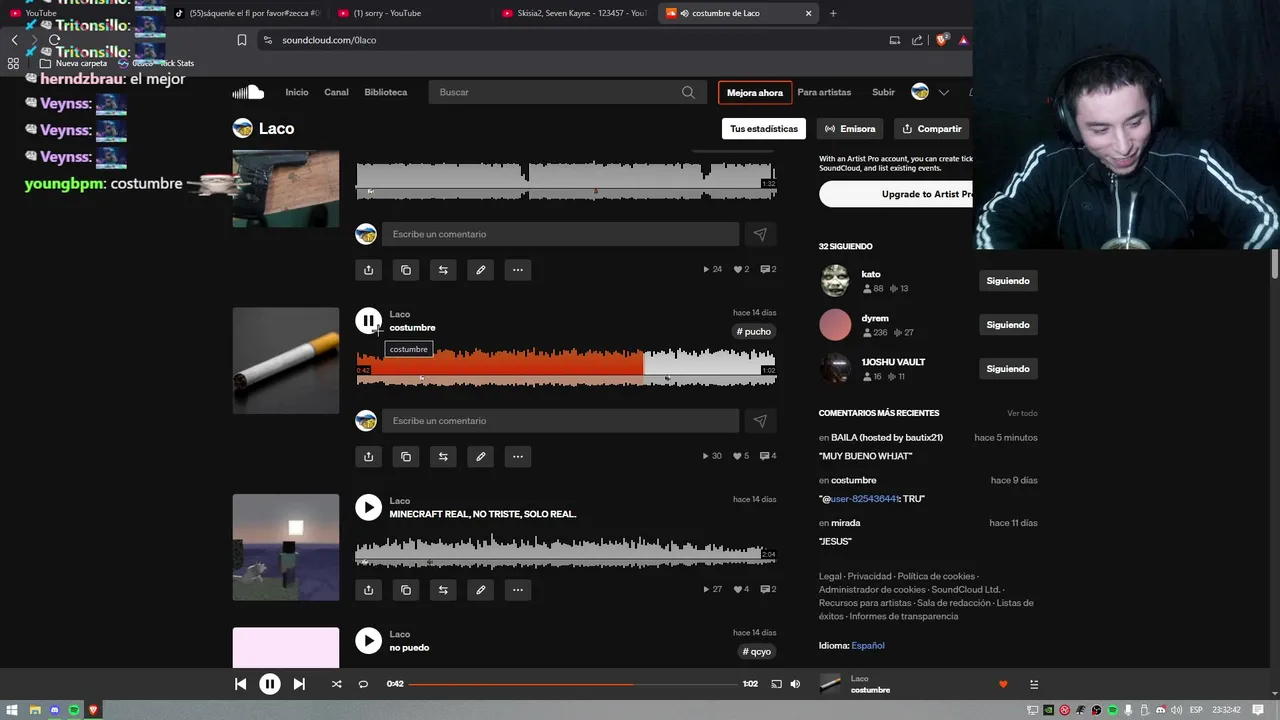Mute the volume in the player bar
1280x720 pixels.
tap(795, 684)
